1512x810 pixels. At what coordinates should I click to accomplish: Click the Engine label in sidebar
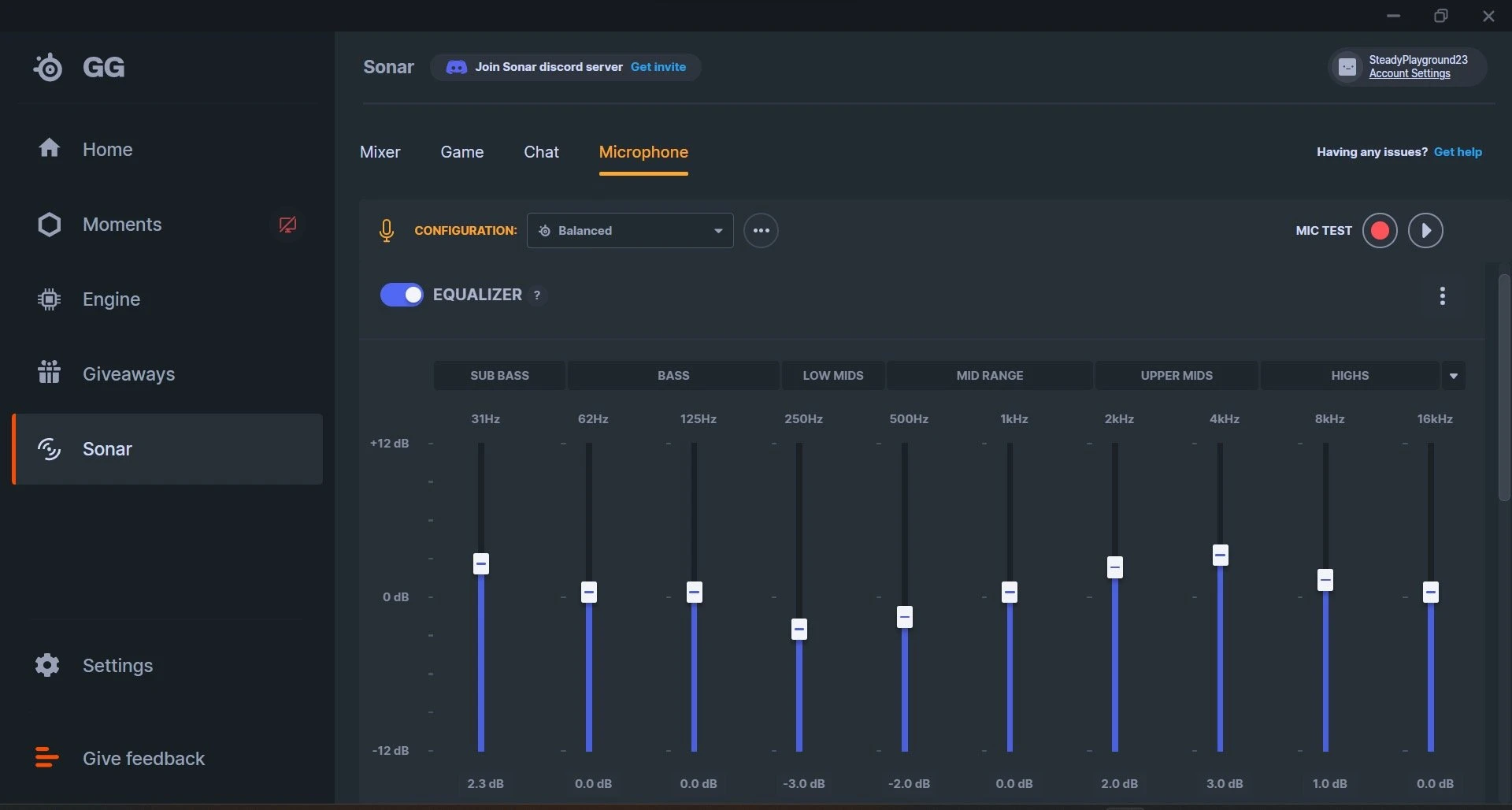(112, 299)
